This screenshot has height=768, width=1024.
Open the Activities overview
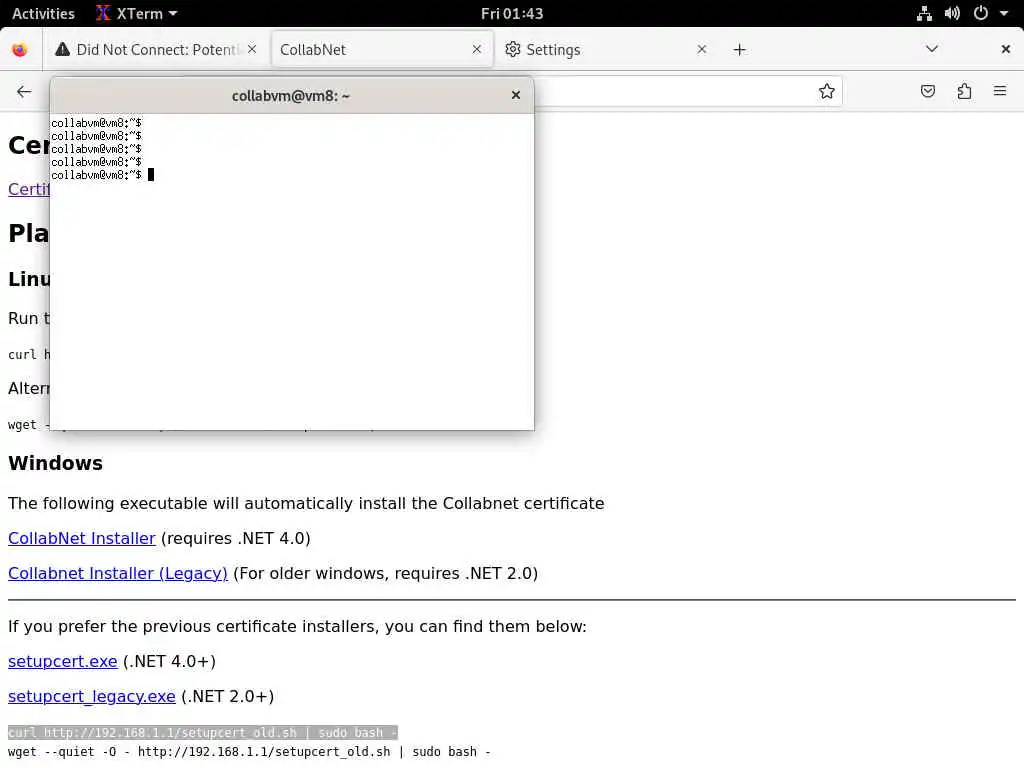43,14
